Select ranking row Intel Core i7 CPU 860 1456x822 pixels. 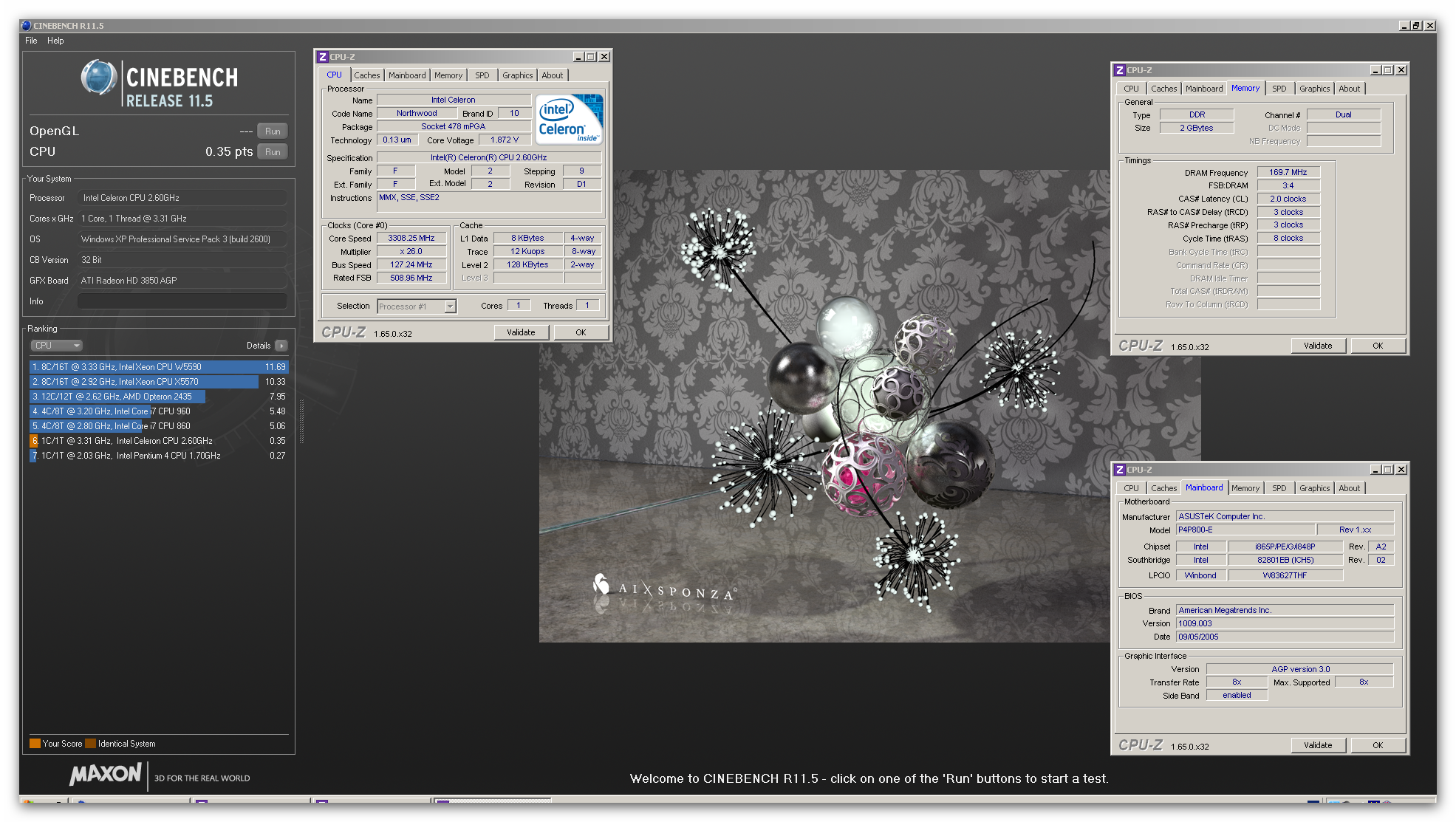(159, 426)
